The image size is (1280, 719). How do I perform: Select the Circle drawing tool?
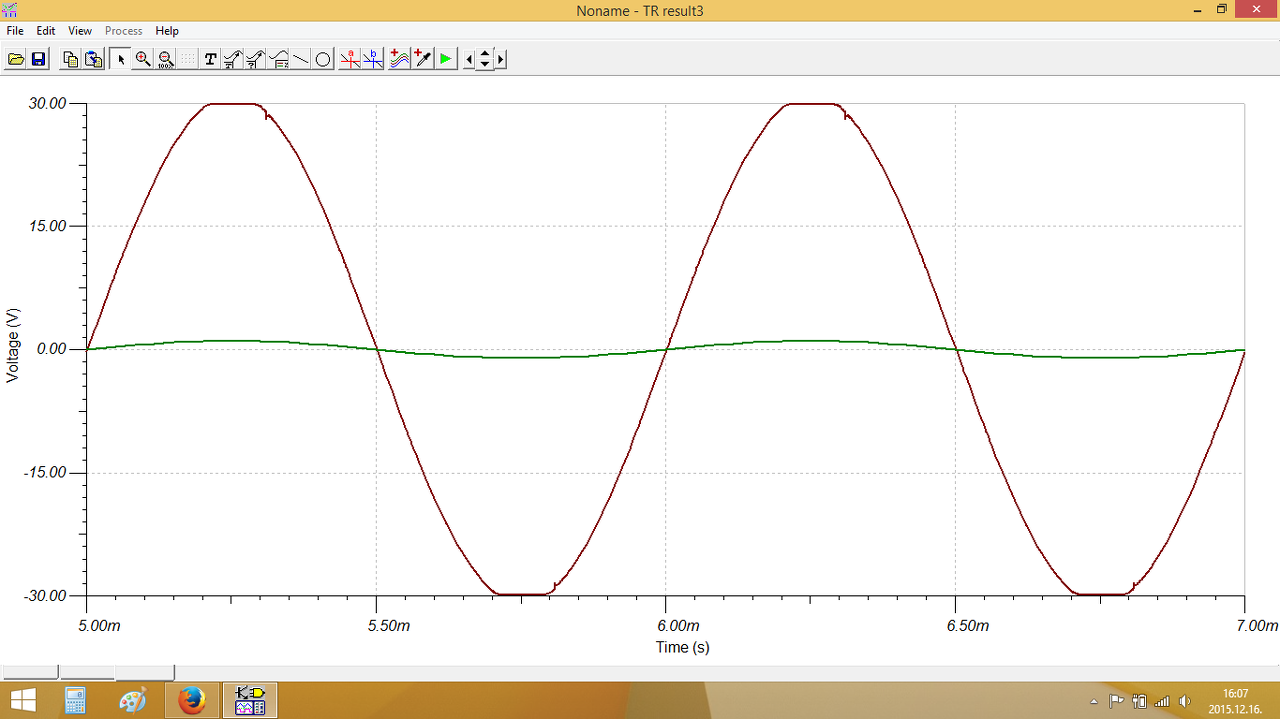(x=323, y=59)
